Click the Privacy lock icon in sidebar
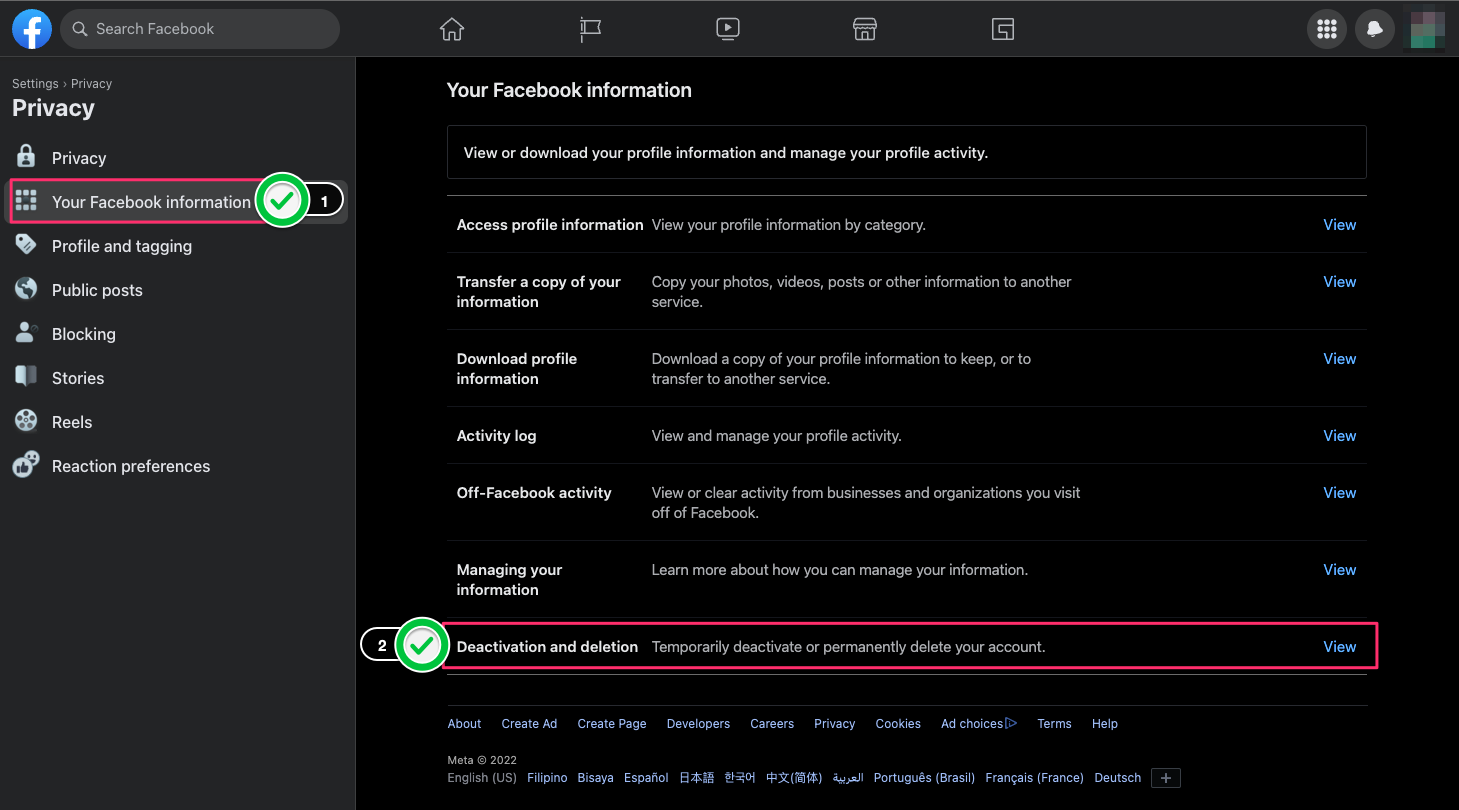This screenshot has height=810, width=1459. 26,157
